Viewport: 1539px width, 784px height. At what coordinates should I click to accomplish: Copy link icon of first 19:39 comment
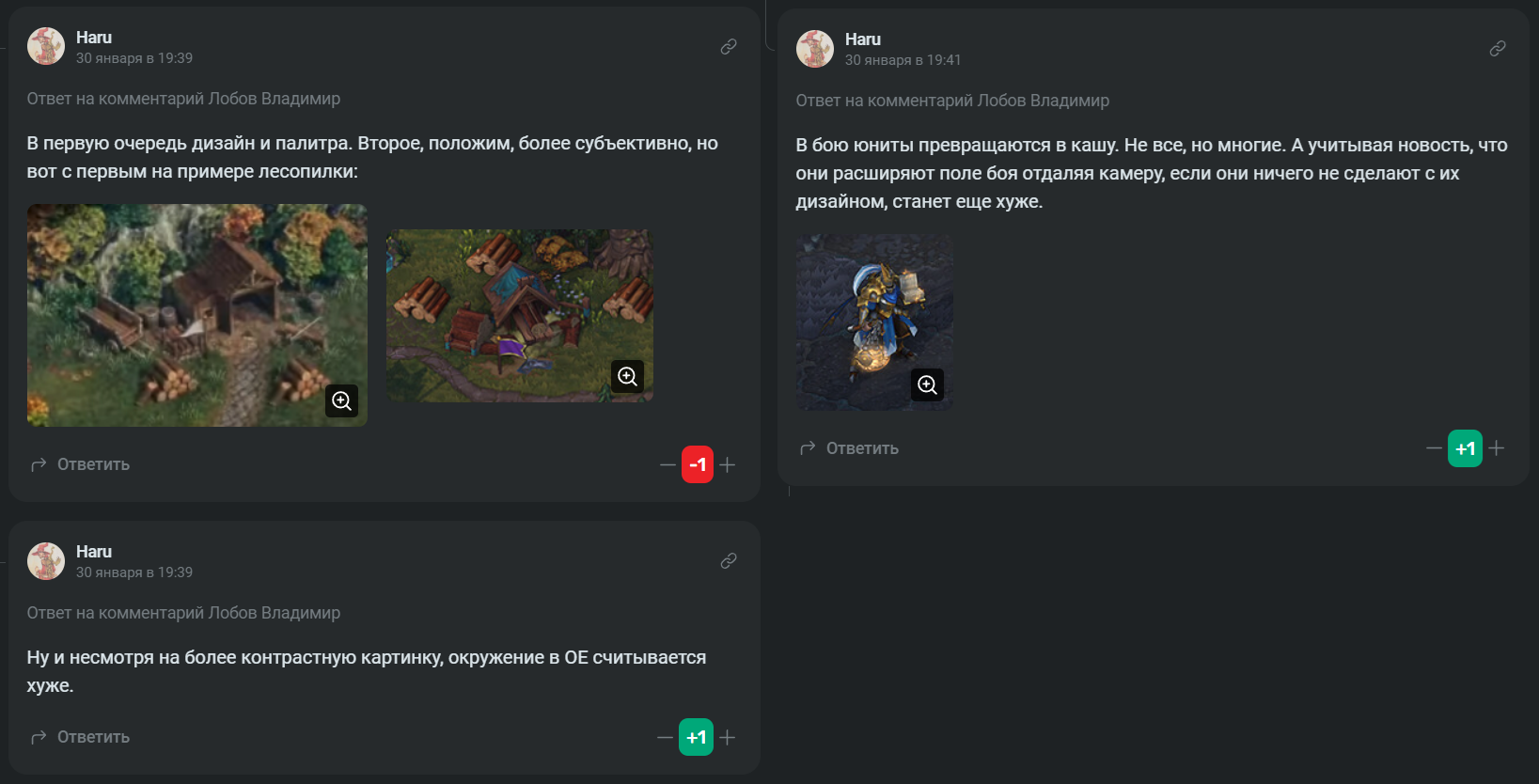click(x=729, y=47)
